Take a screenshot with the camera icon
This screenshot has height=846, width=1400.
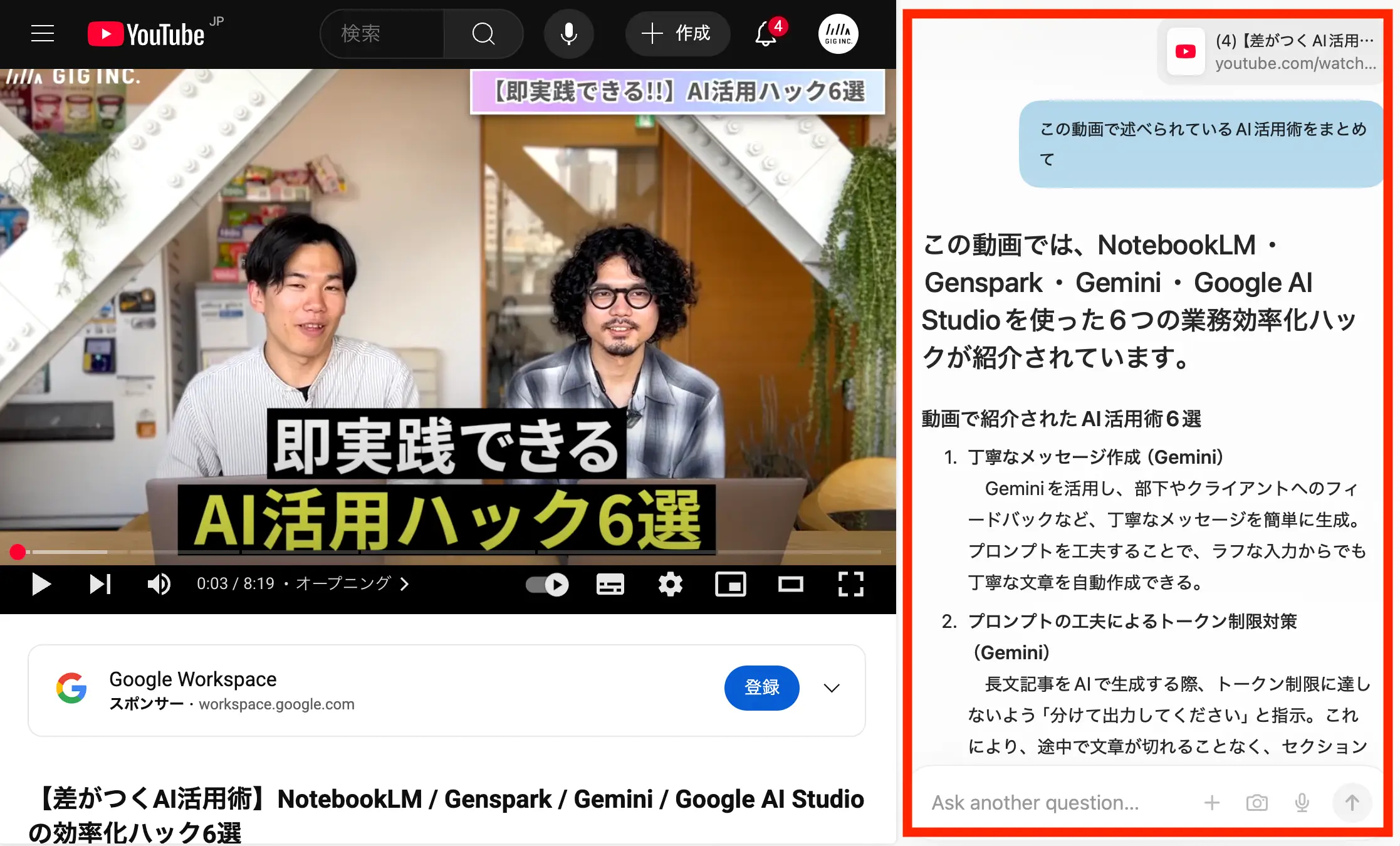click(x=1256, y=803)
